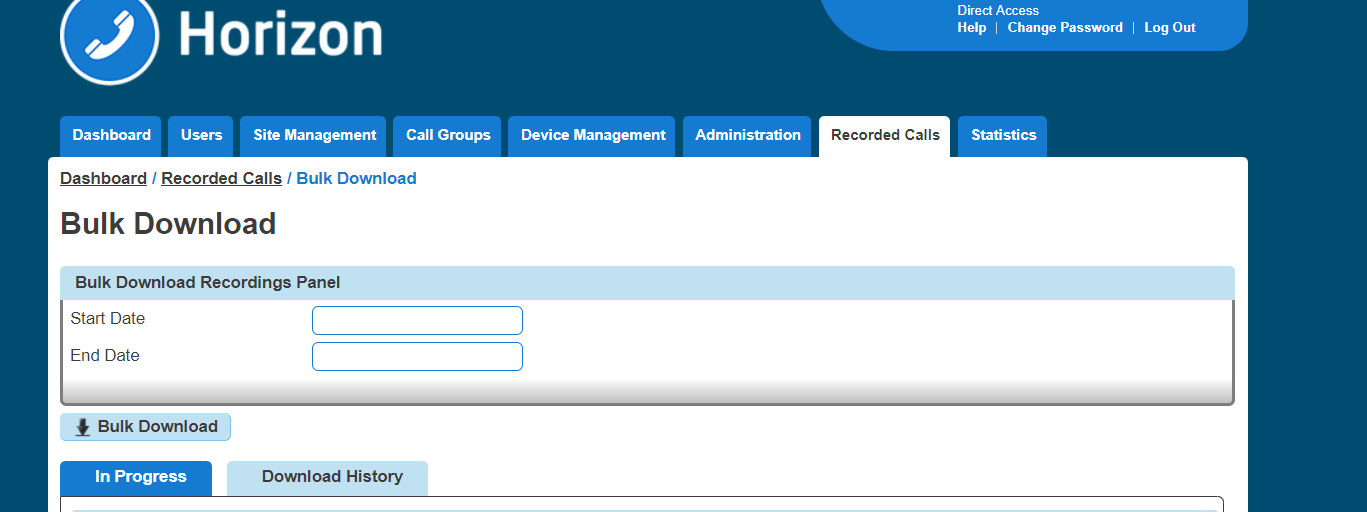Click the Bulk Download button
This screenshot has width=1367, height=512.
tap(146, 427)
